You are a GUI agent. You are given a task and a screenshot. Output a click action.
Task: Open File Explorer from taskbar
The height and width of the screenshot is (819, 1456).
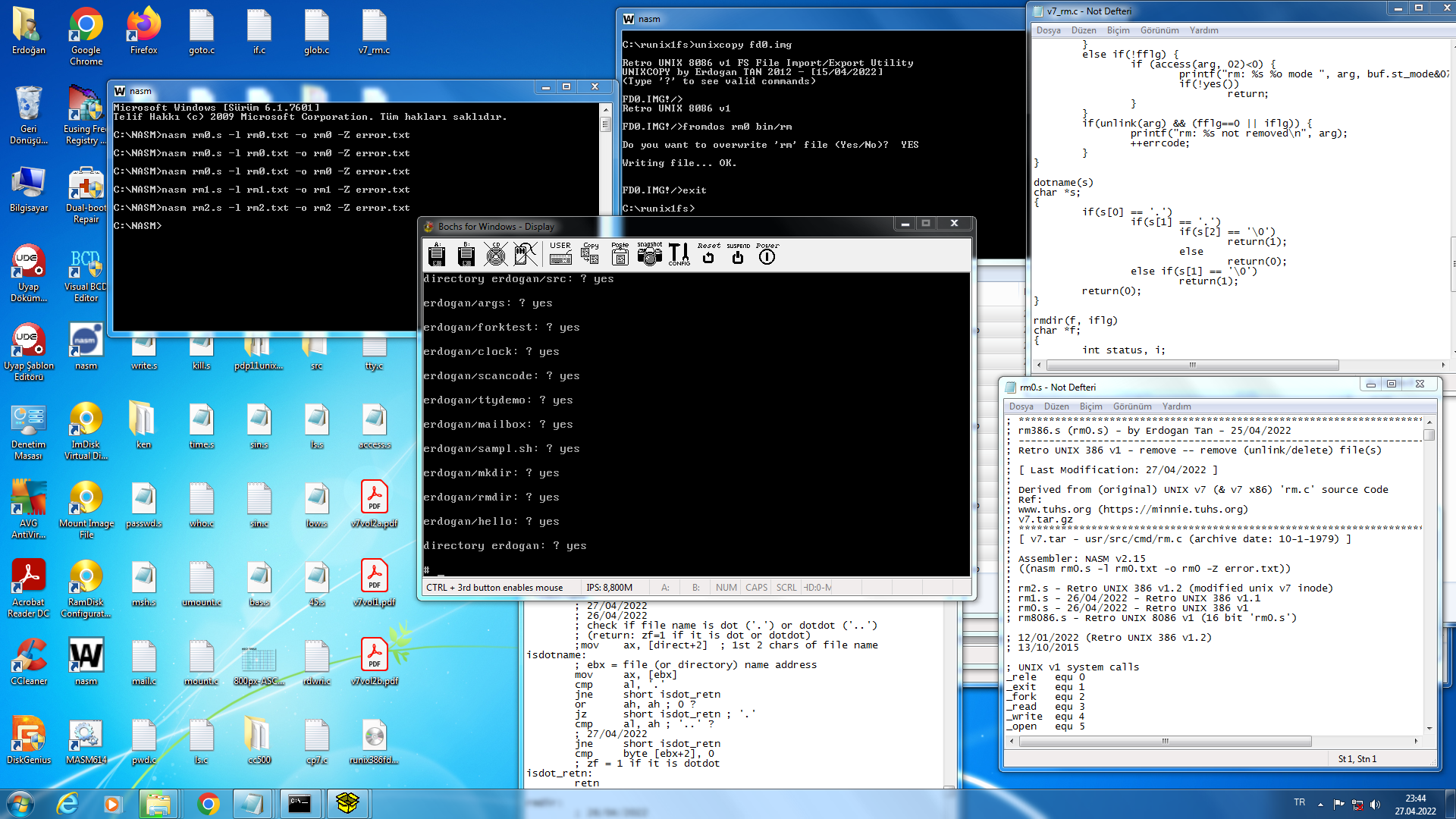158,804
